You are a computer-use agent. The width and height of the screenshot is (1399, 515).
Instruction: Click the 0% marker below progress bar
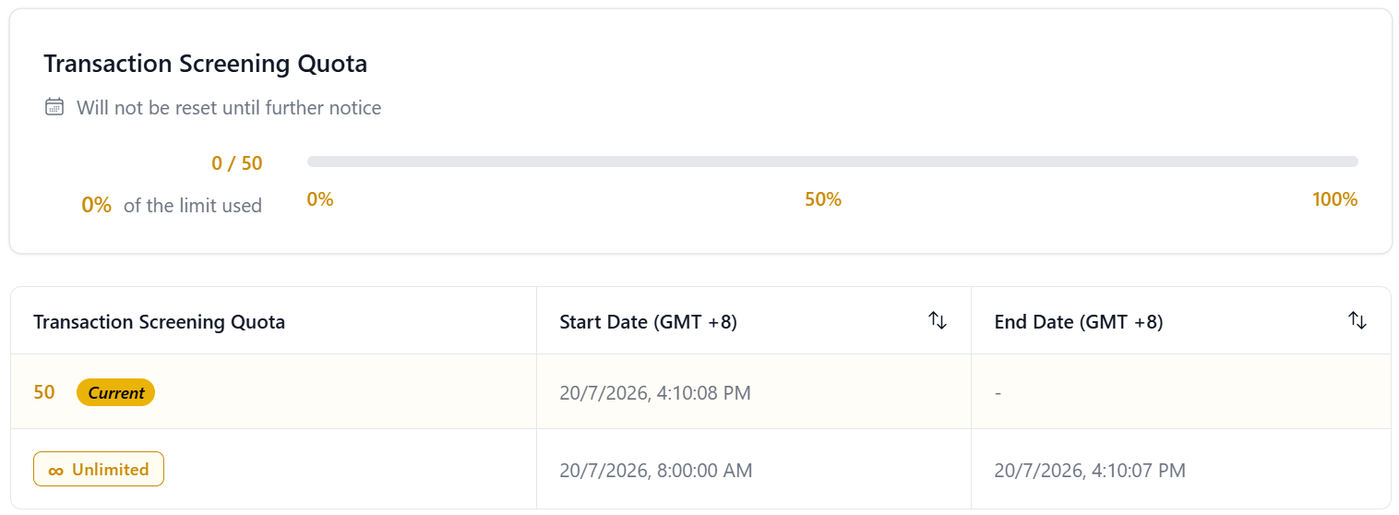(320, 199)
